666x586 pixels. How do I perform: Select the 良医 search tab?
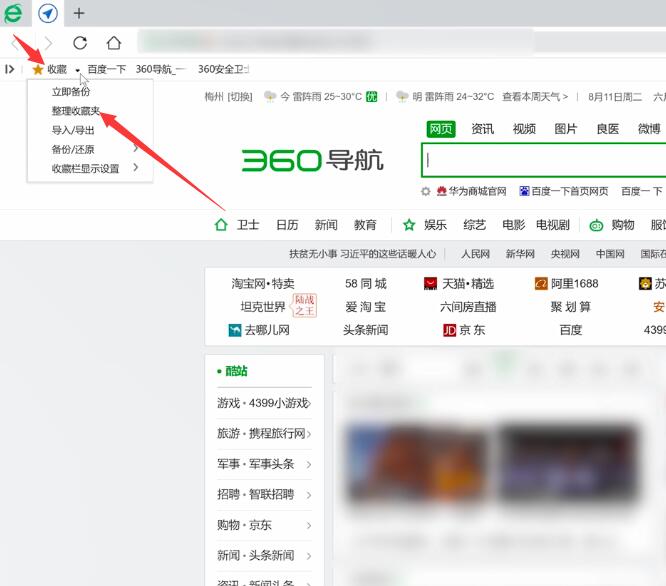tap(607, 129)
